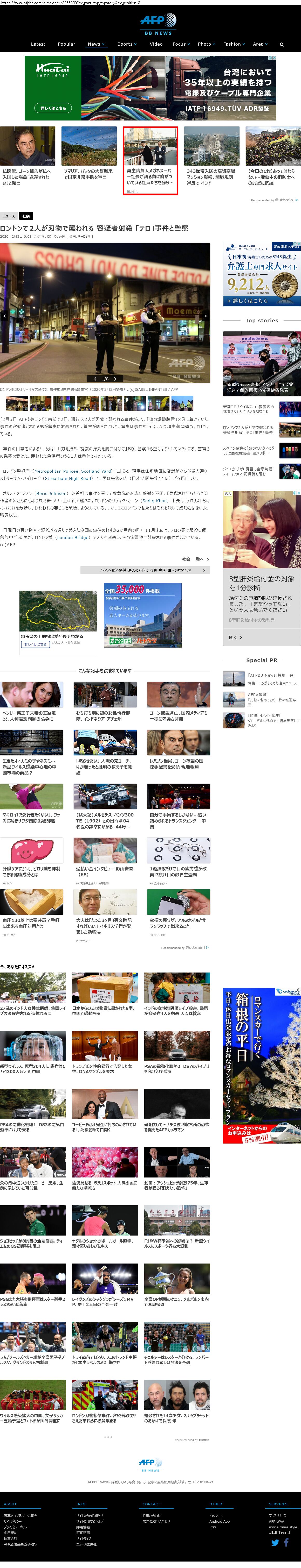Expand the Fashion dropdown menu
This screenshot has height=1568, width=301.
tap(234, 44)
